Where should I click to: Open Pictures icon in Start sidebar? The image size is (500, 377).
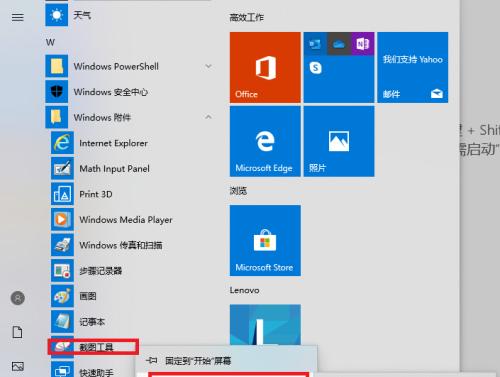click(x=18, y=366)
